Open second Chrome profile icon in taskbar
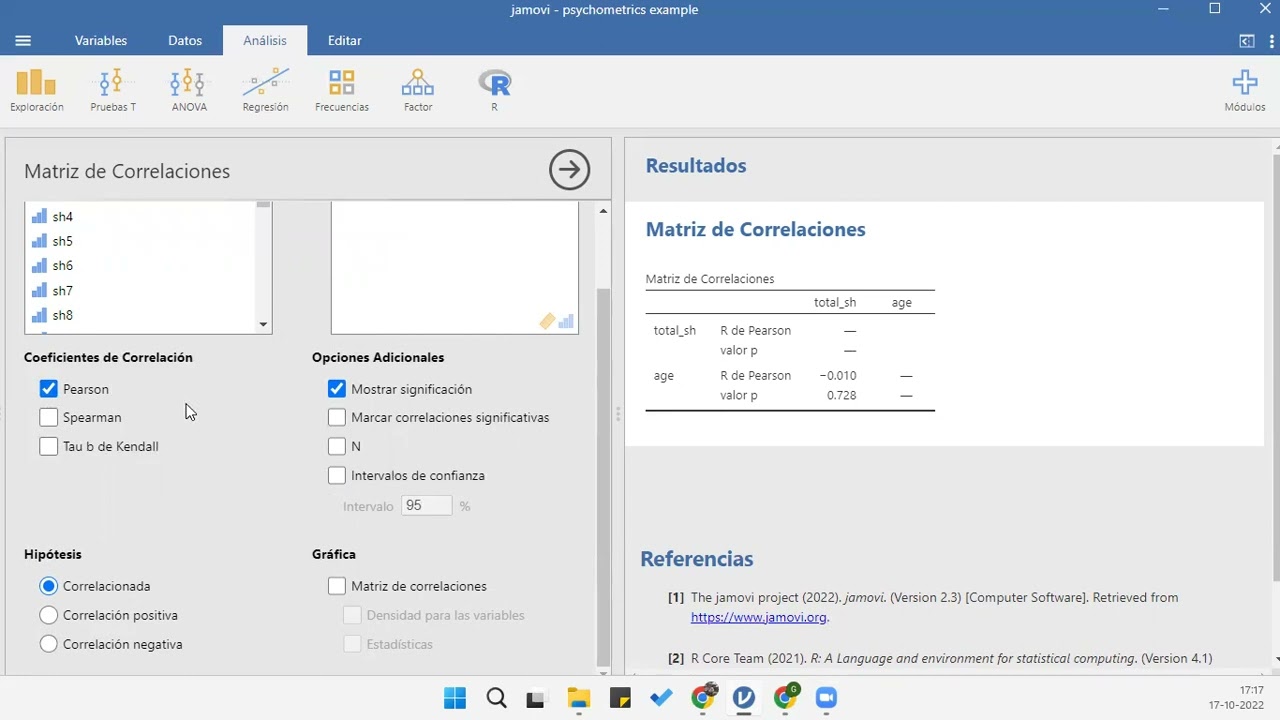The width and height of the screenshot is (1280, 720). click(x=786, y=696)
